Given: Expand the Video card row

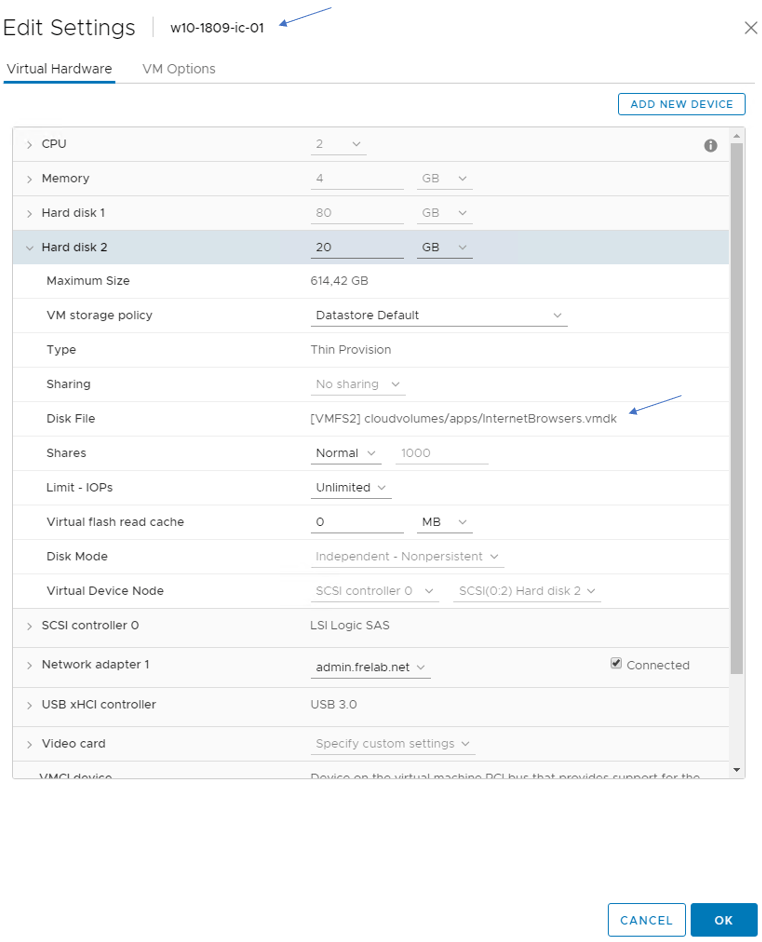Looking at the screenshot, I should tap(29, 744).
